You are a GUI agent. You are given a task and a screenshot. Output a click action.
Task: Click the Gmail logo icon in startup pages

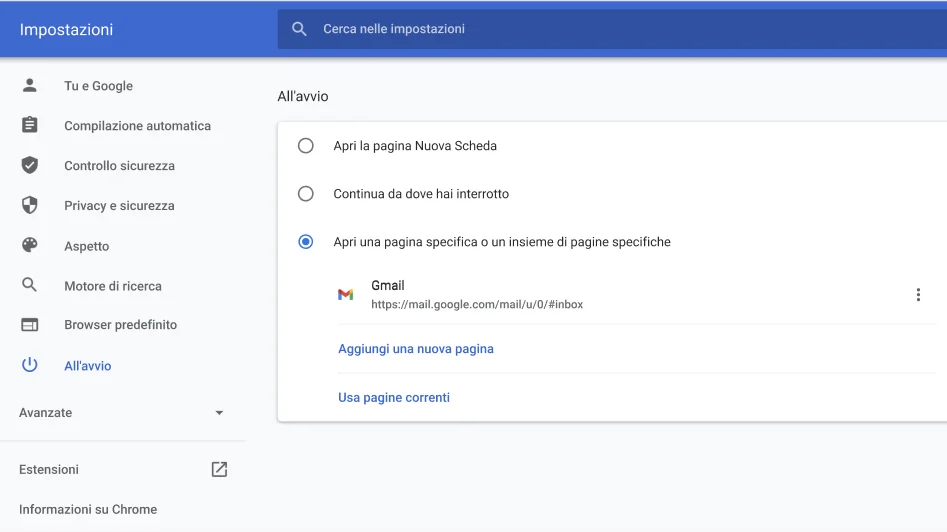pos(345,295)
